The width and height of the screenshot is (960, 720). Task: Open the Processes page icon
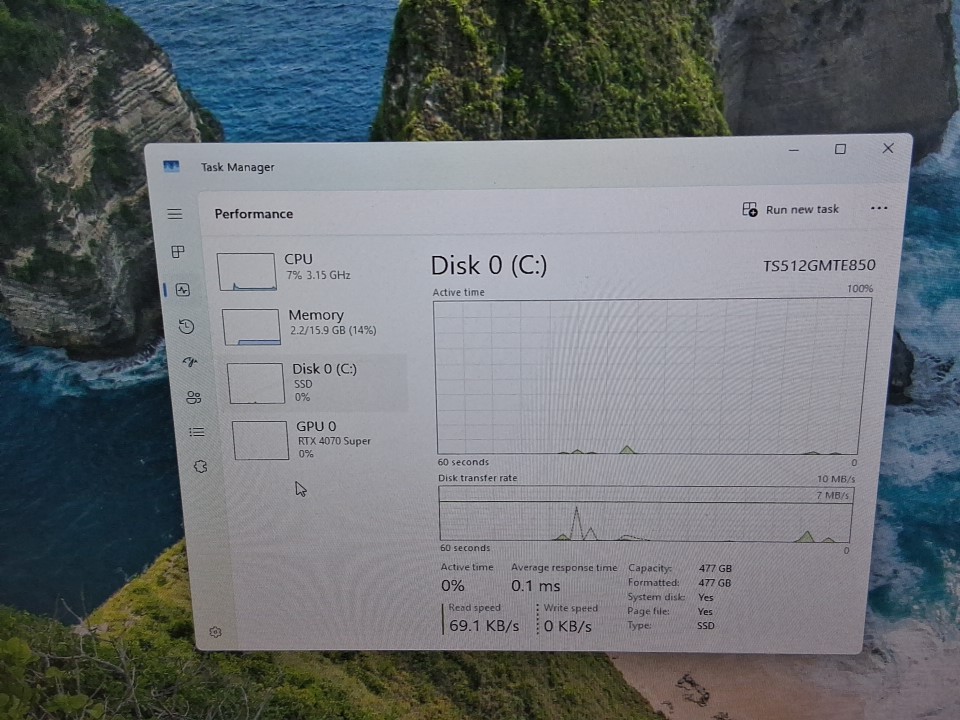[177, 252]
